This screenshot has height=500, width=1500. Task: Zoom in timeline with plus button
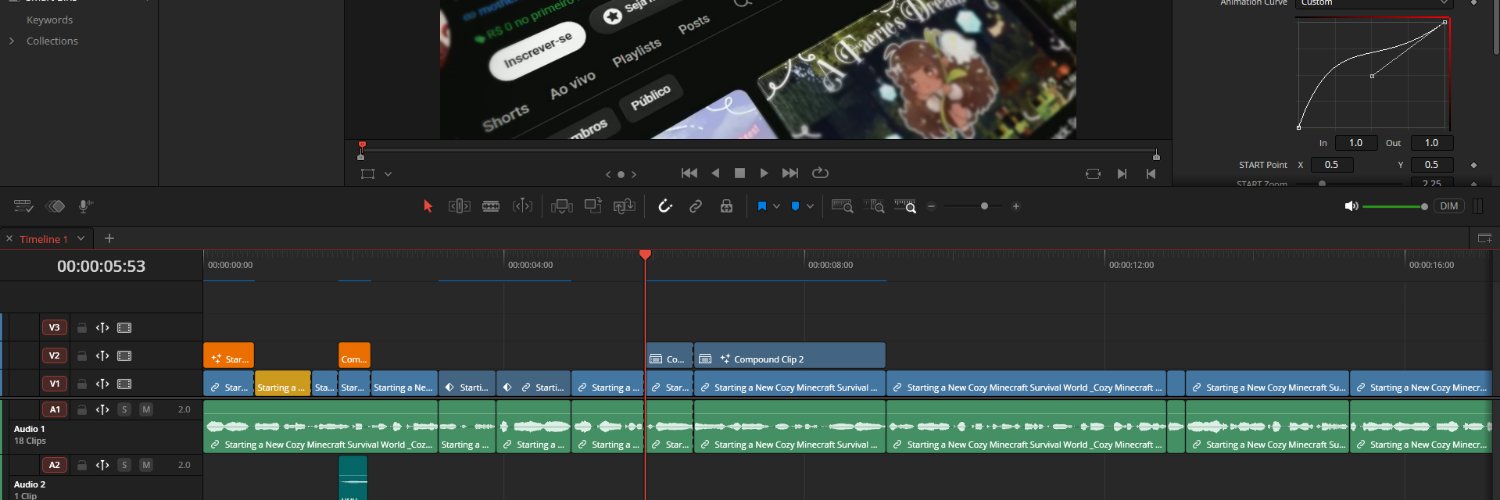(x=1016, y=206)
